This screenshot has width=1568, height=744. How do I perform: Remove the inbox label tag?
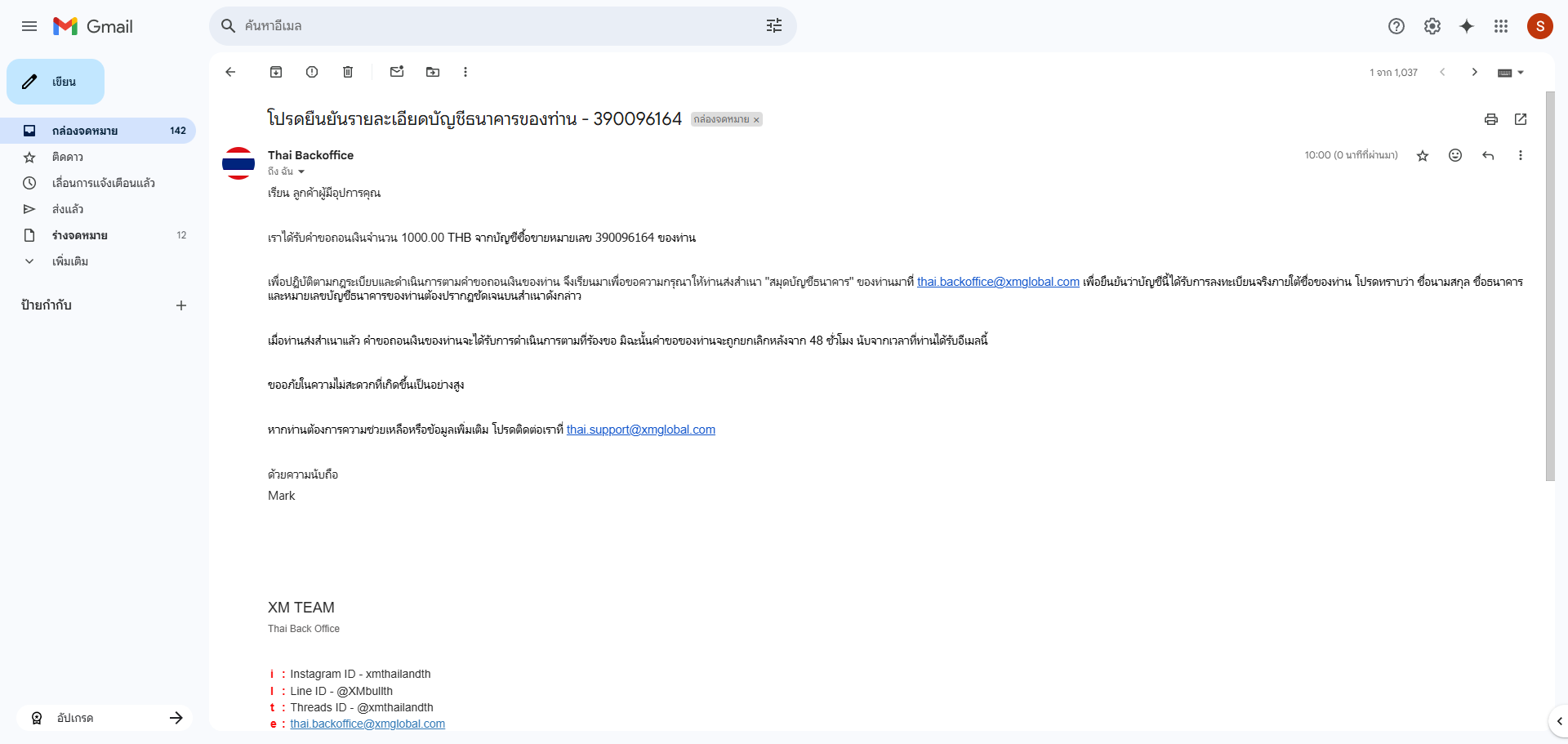point(756,120)
